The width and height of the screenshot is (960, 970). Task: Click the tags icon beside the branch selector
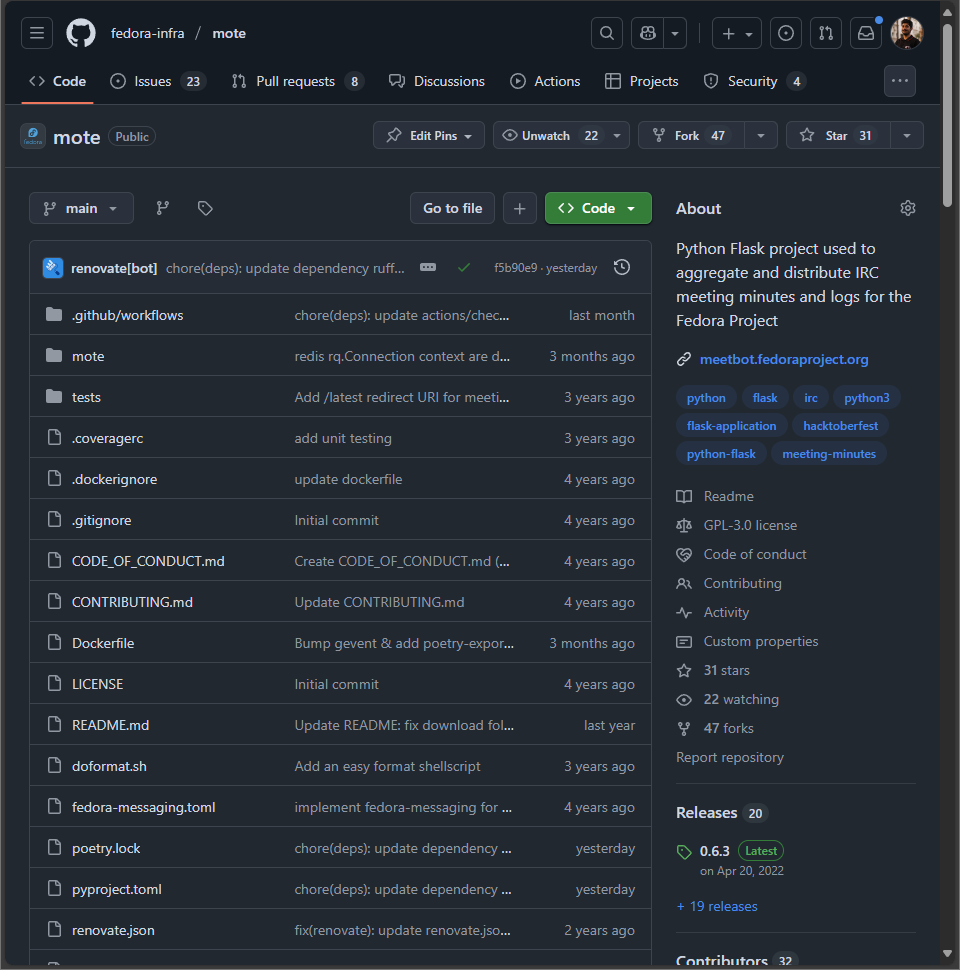[x=204, y=208]
